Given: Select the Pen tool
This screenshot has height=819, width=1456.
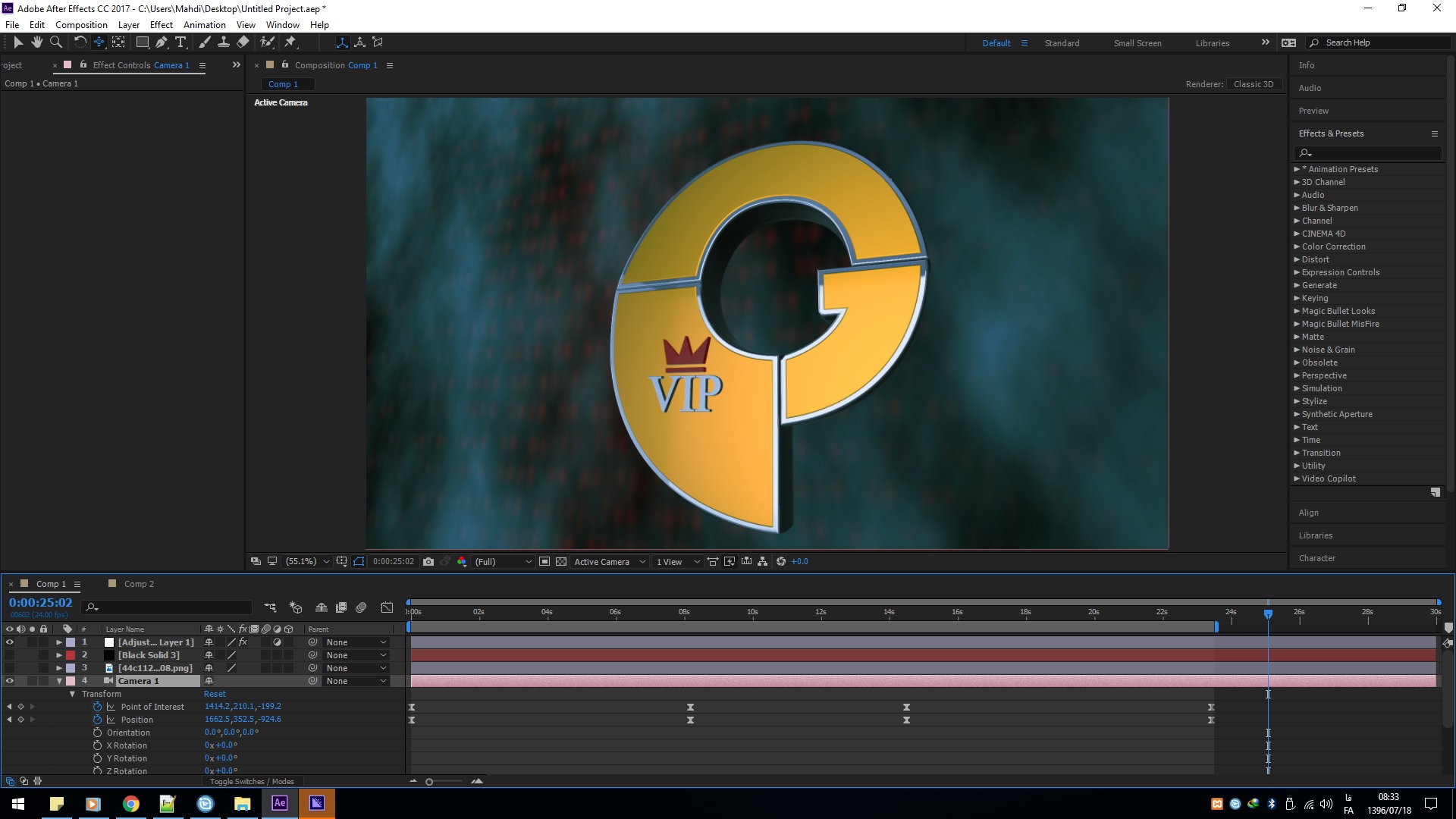Looking at the screenshot, I should point(162,42).
